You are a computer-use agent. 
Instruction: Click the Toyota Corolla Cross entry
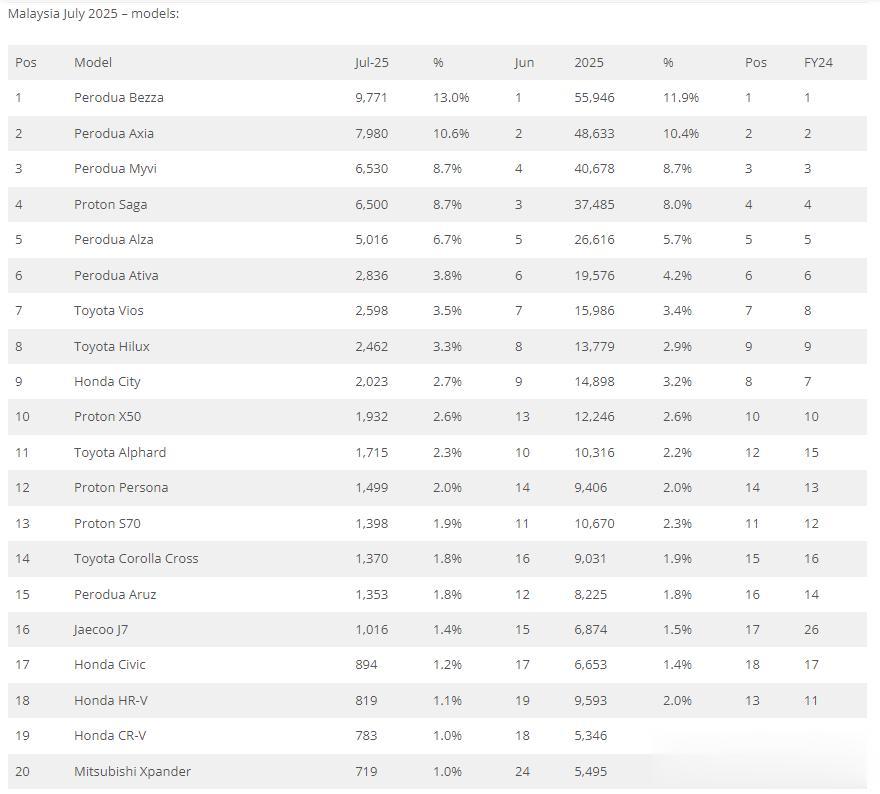point(136,558)
